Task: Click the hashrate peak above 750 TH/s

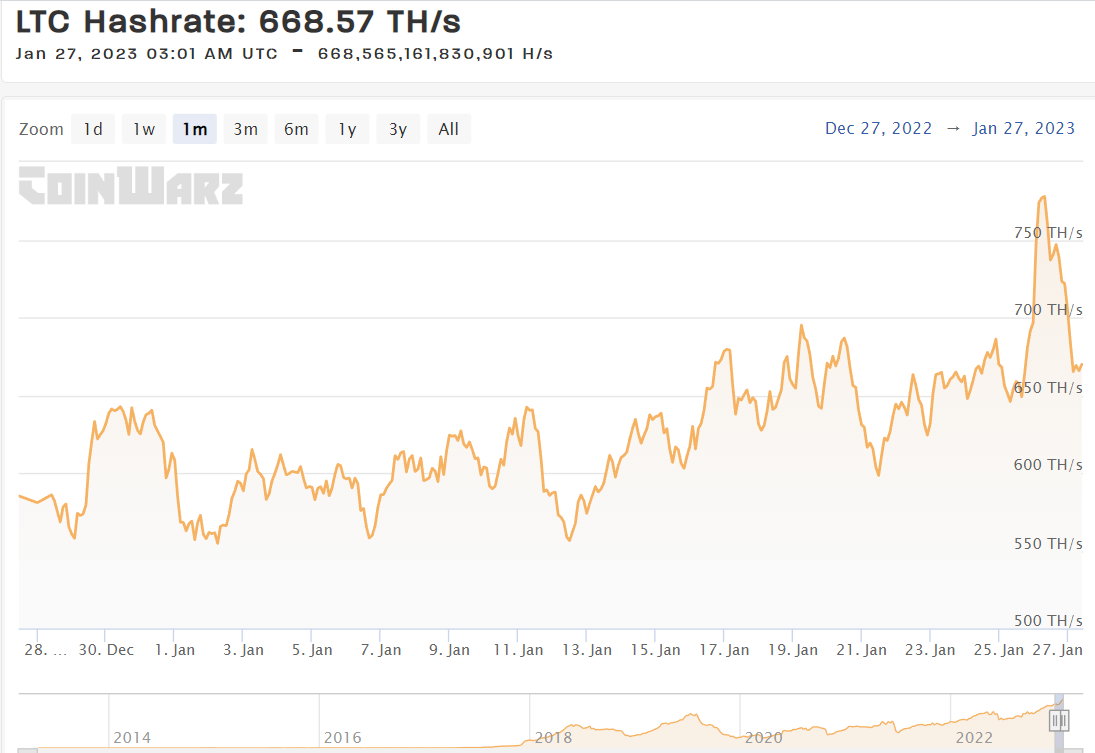Action: pos(1043,198)
